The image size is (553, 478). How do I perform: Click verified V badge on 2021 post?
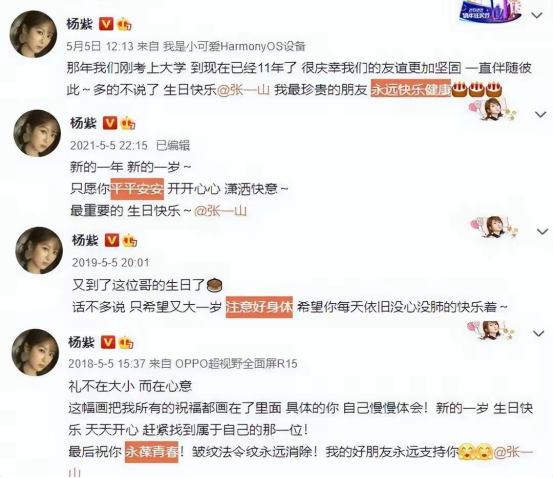(x=110, y=123)
